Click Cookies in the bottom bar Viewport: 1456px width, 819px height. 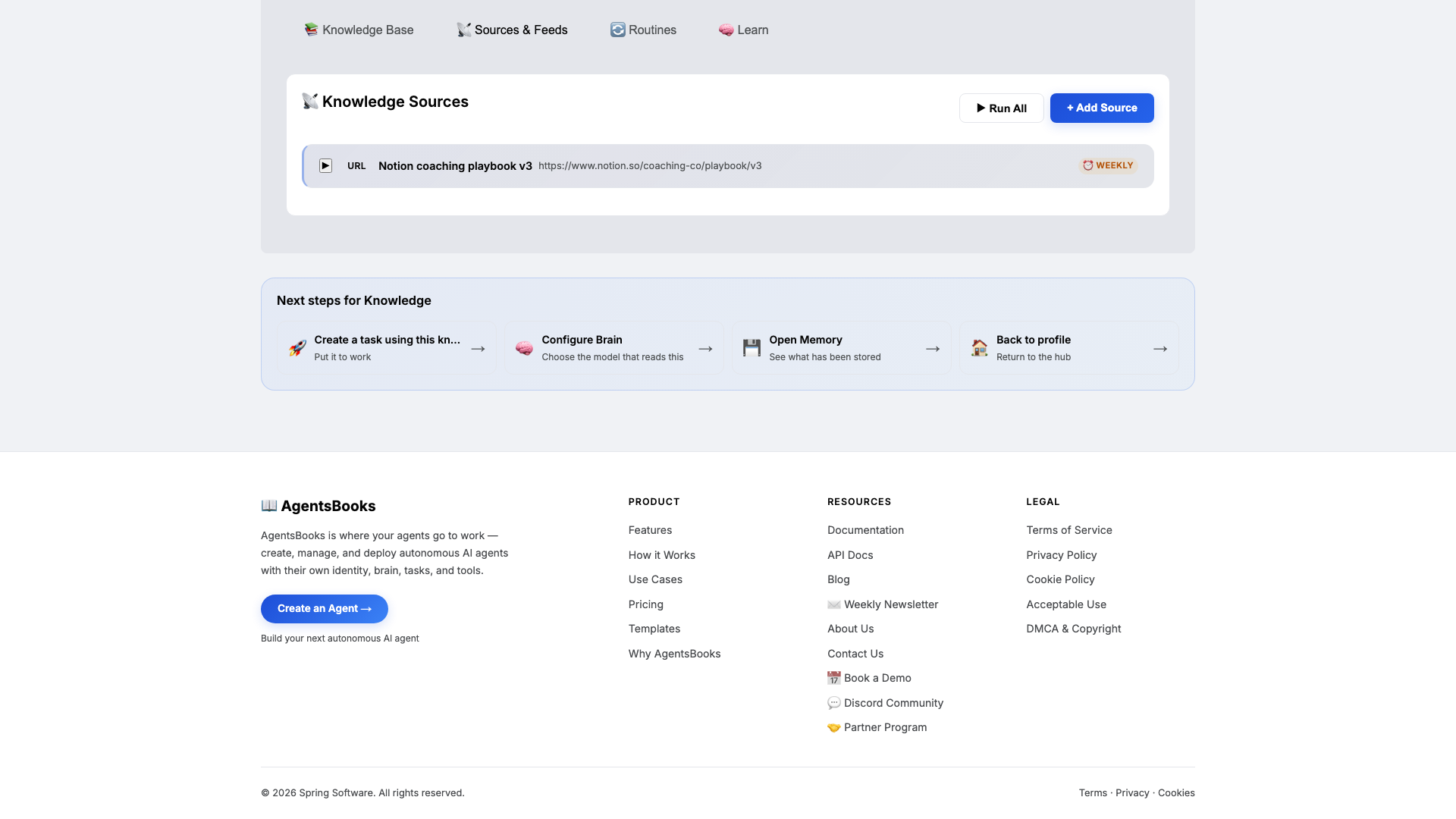coord(1176,792)
